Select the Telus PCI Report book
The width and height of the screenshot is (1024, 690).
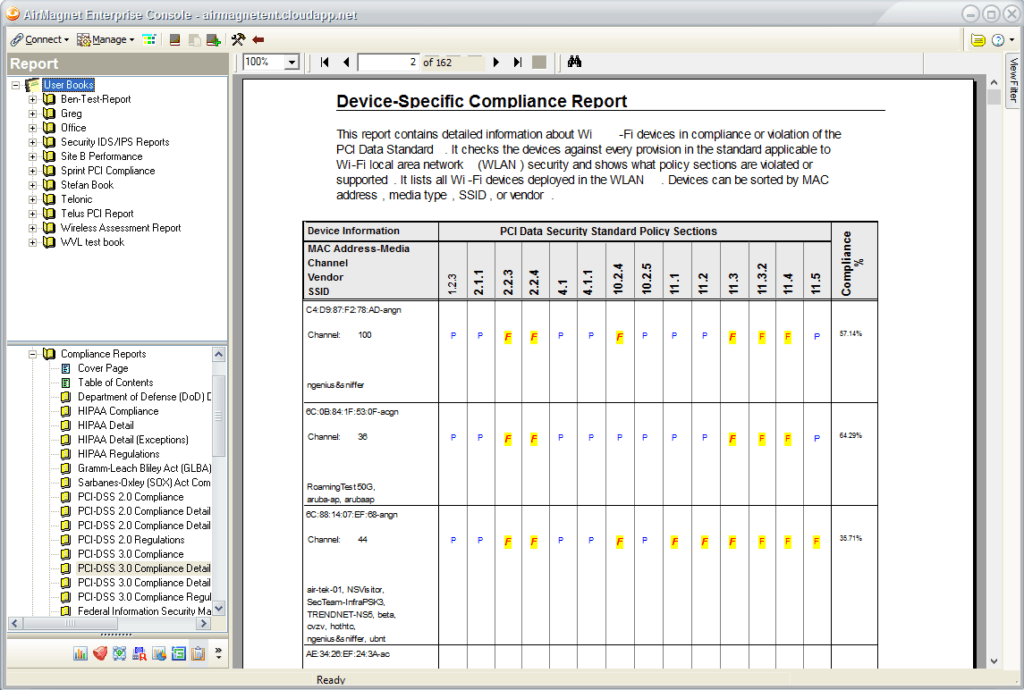pyautogui.click(x=97, y=214)
